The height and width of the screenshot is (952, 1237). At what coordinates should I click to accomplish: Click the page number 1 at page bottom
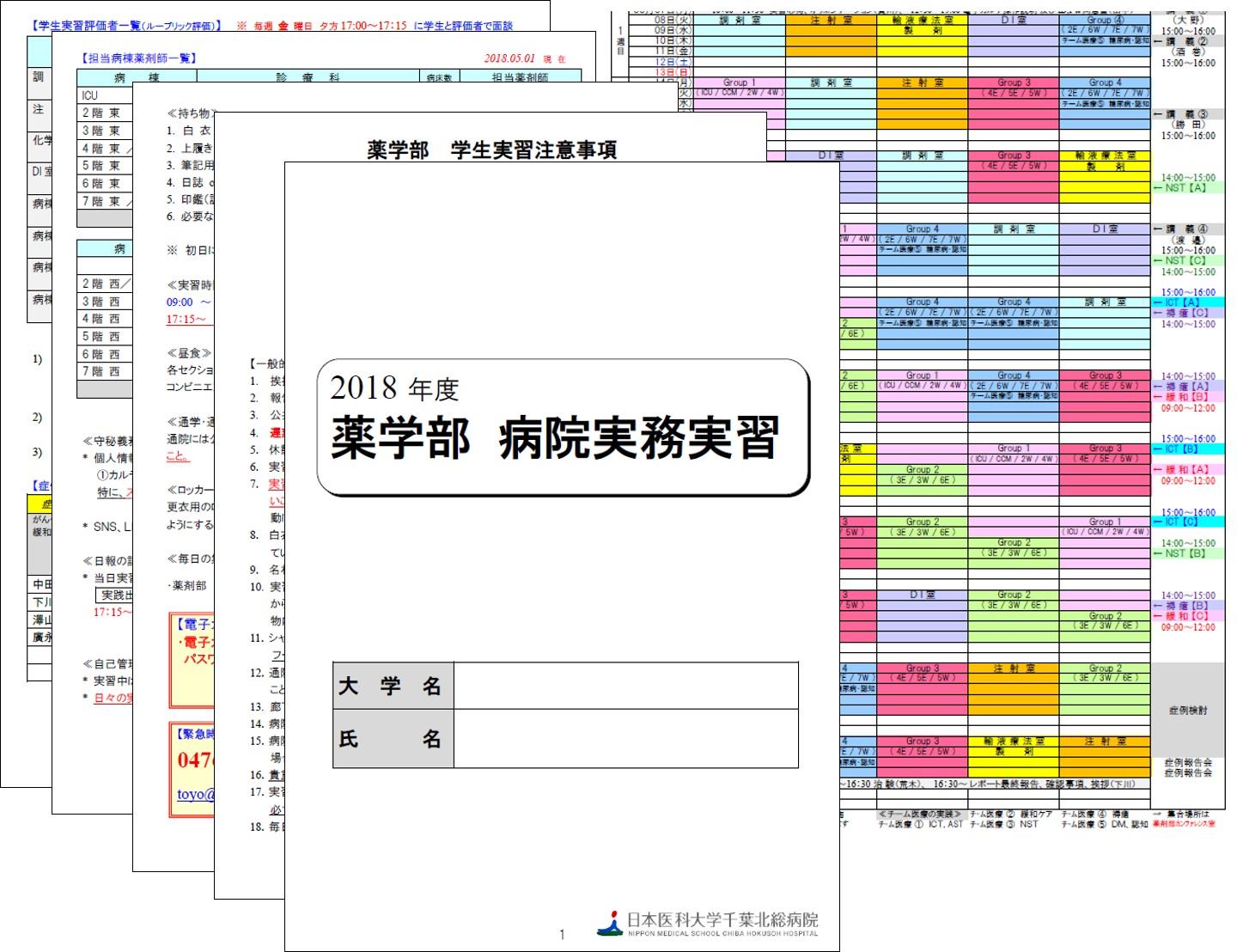click(x=563, y=931)
